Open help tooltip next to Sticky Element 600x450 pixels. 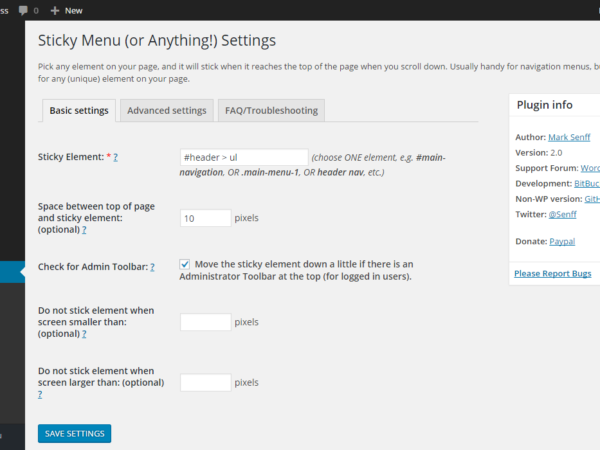(116, 157)
